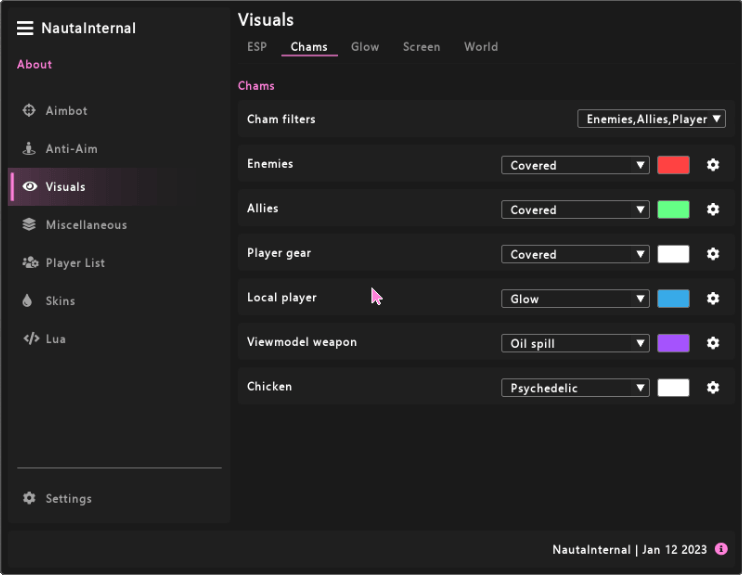Open Settings label in sidebar
Image resolution: width=742 pixels, height=575 pixels.
tap(69, 498)
